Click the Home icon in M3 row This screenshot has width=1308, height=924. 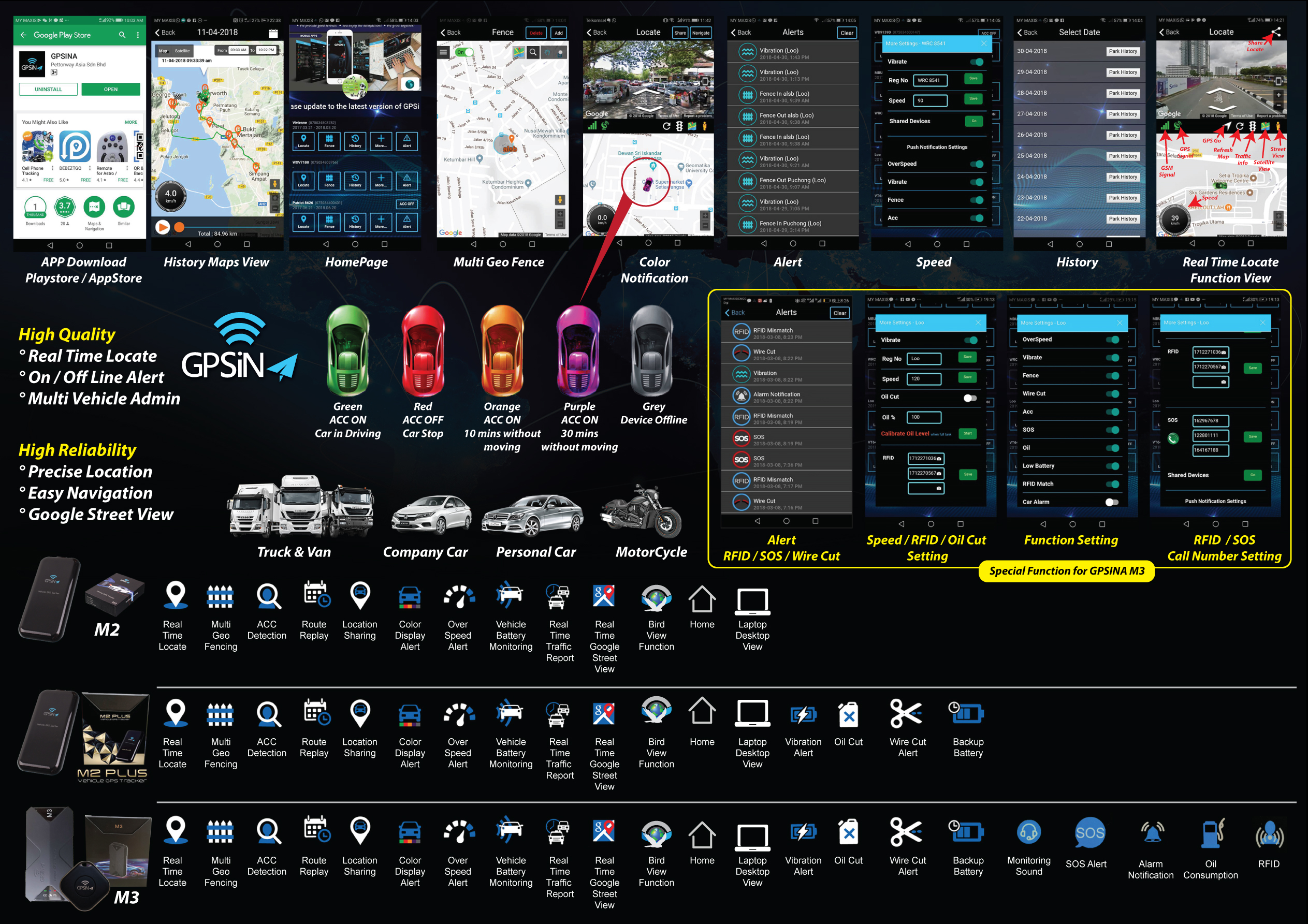[702, 834]
